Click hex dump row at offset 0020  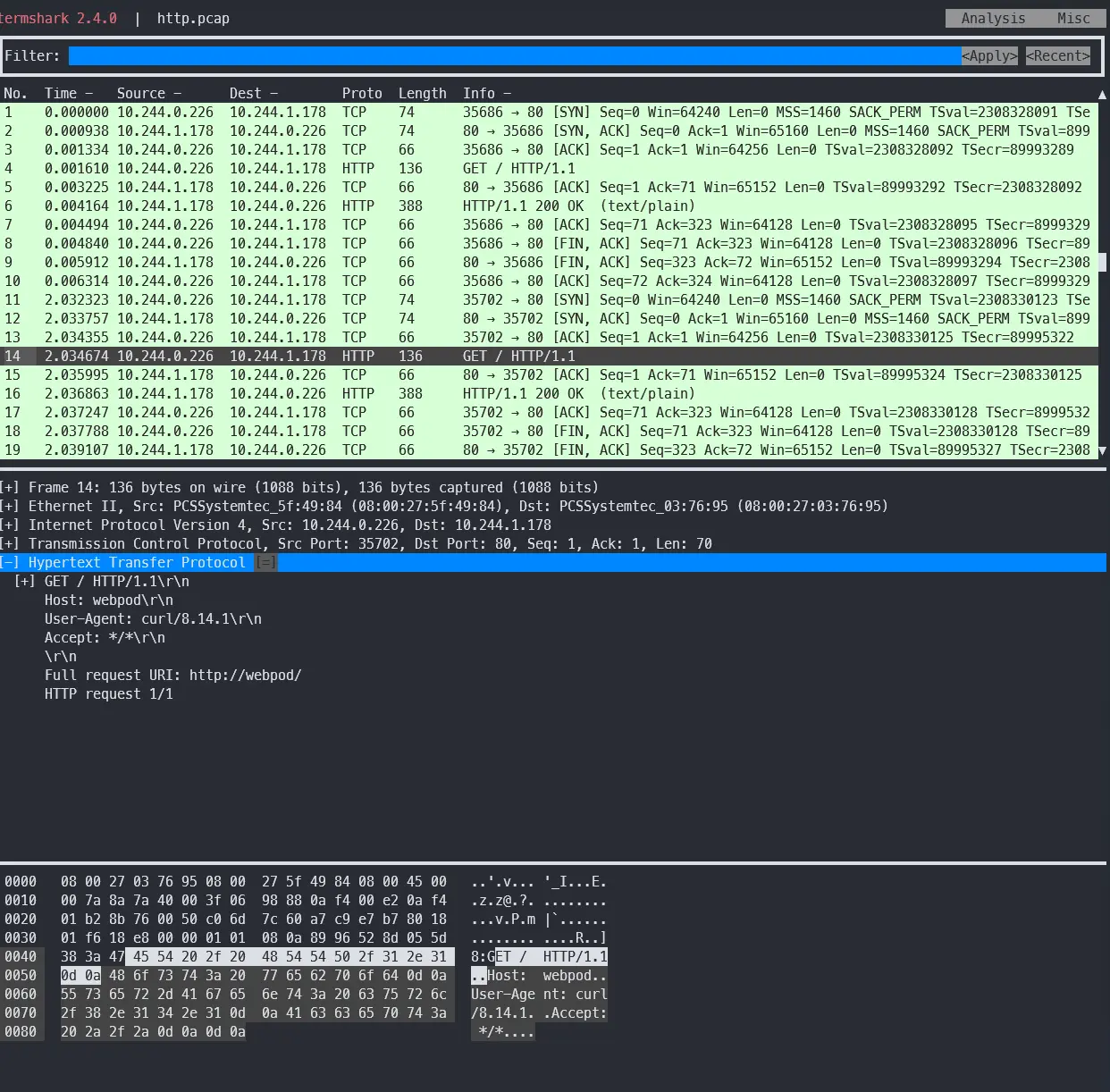click(305, 919)
